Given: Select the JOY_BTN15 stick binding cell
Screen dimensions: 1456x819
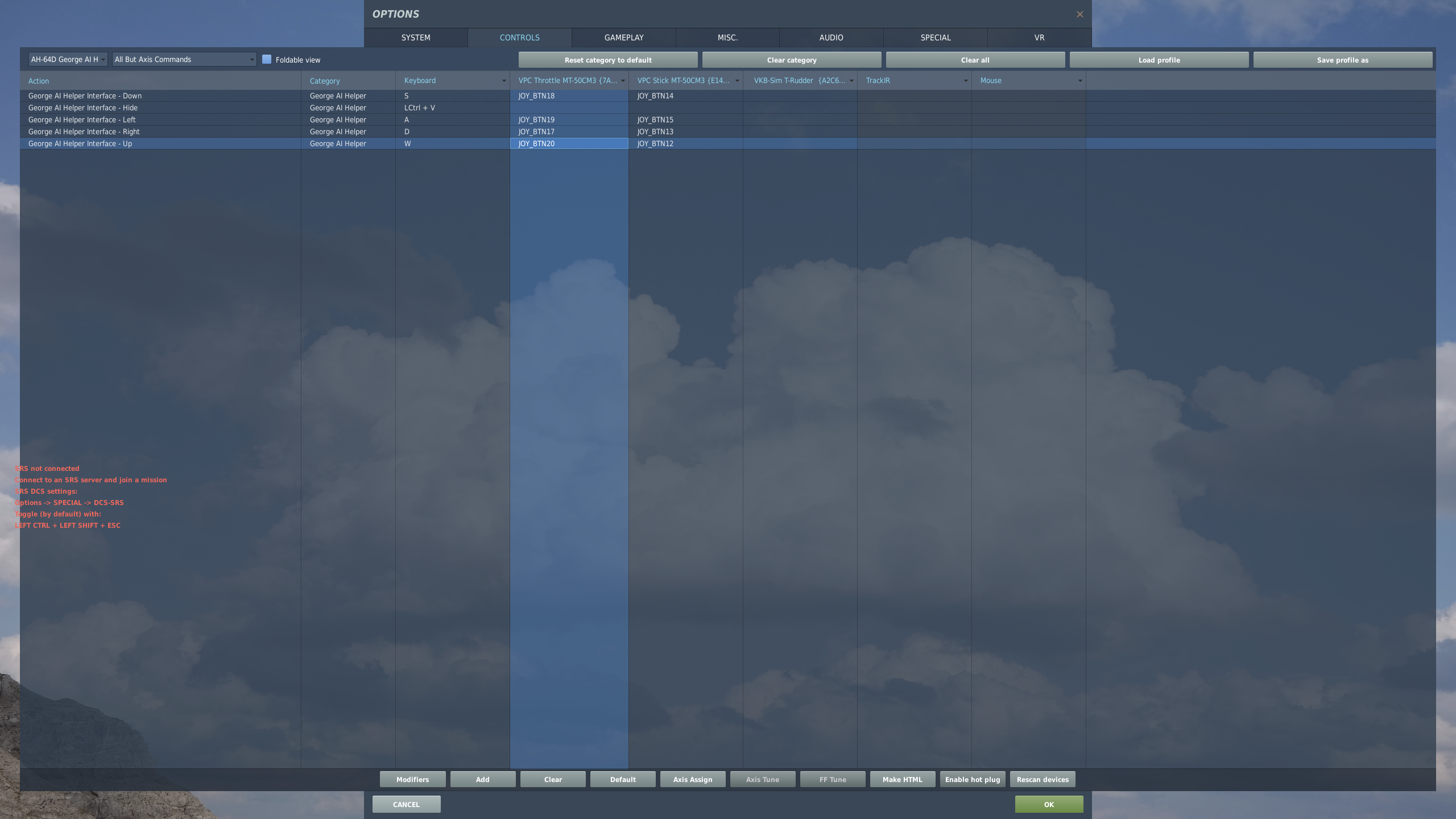Looking at the screenshot, I should 686,119.
